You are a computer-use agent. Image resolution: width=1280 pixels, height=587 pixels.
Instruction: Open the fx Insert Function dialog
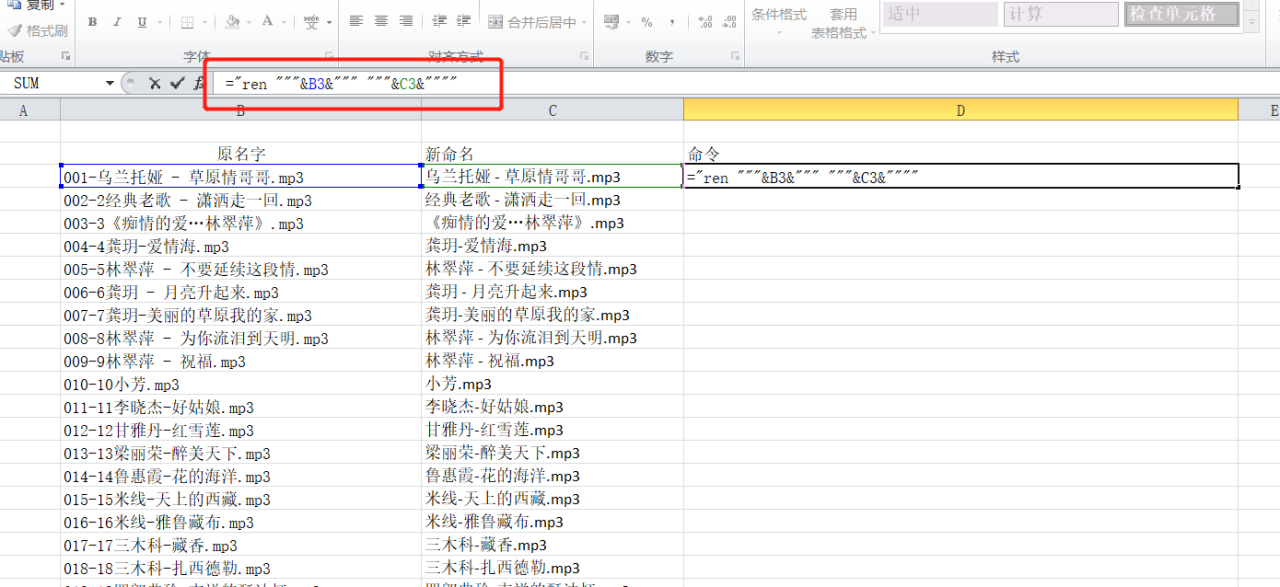(199, 83)
